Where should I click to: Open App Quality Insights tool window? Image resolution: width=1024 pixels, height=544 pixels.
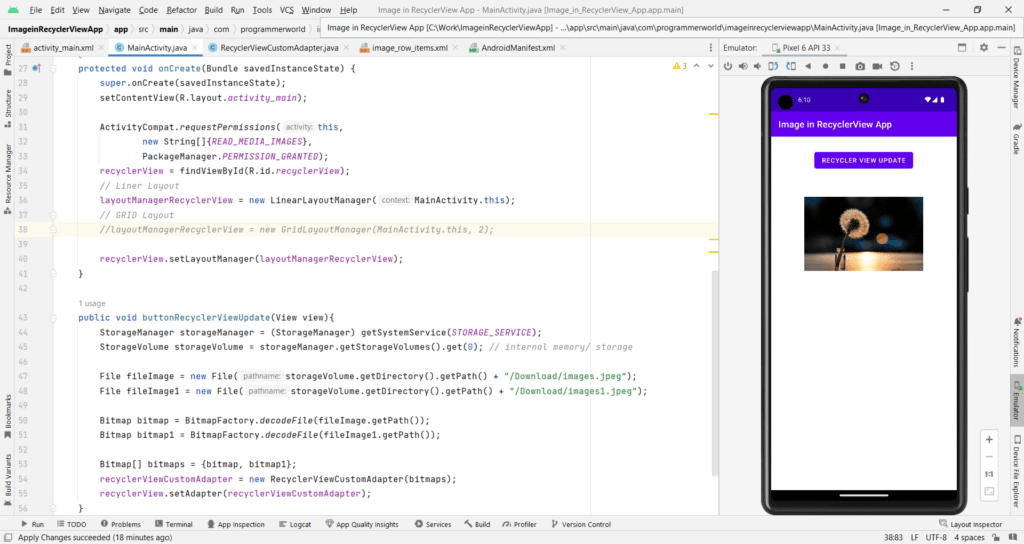pos(362,524)
